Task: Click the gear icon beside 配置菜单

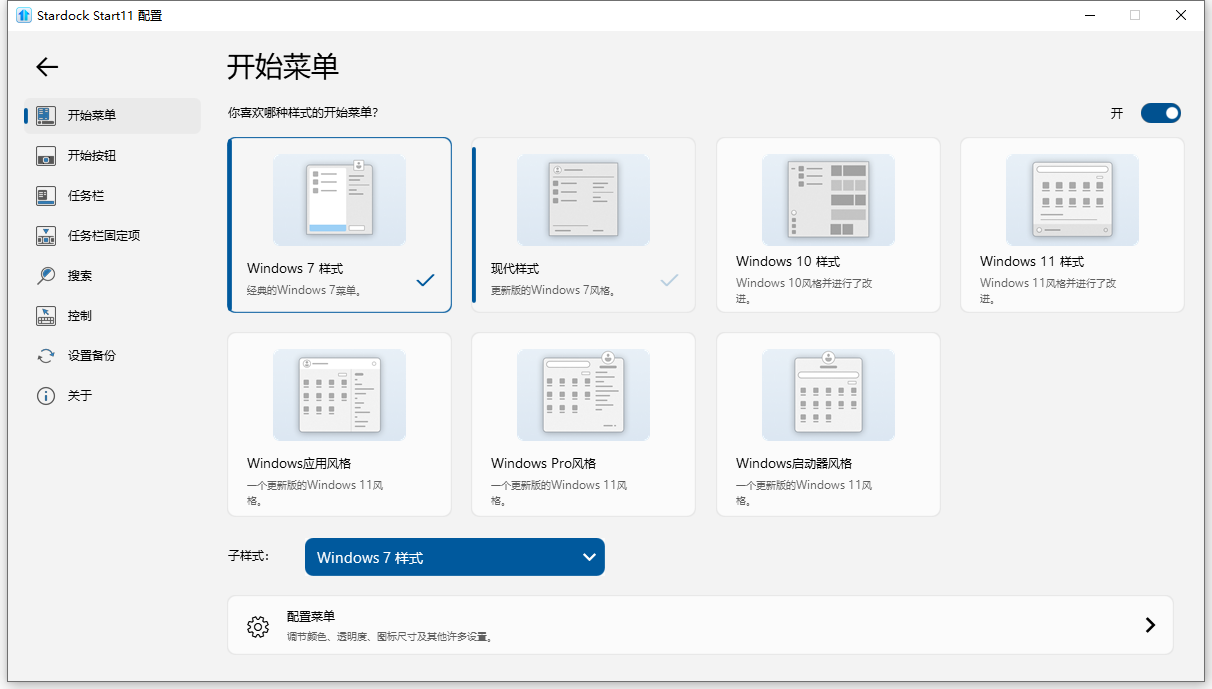Action: point(258,625)
